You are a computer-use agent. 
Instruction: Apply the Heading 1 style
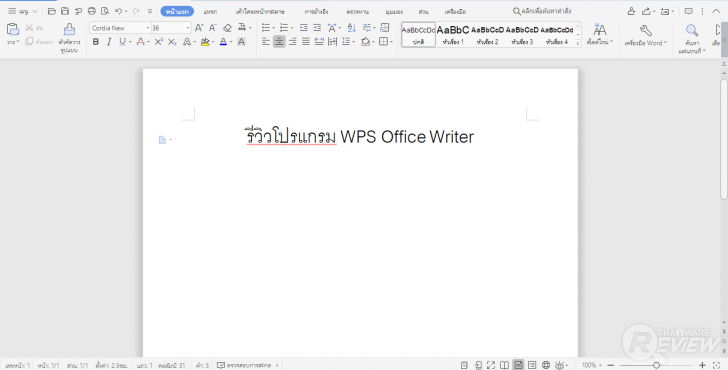click(x=453, y=34)
